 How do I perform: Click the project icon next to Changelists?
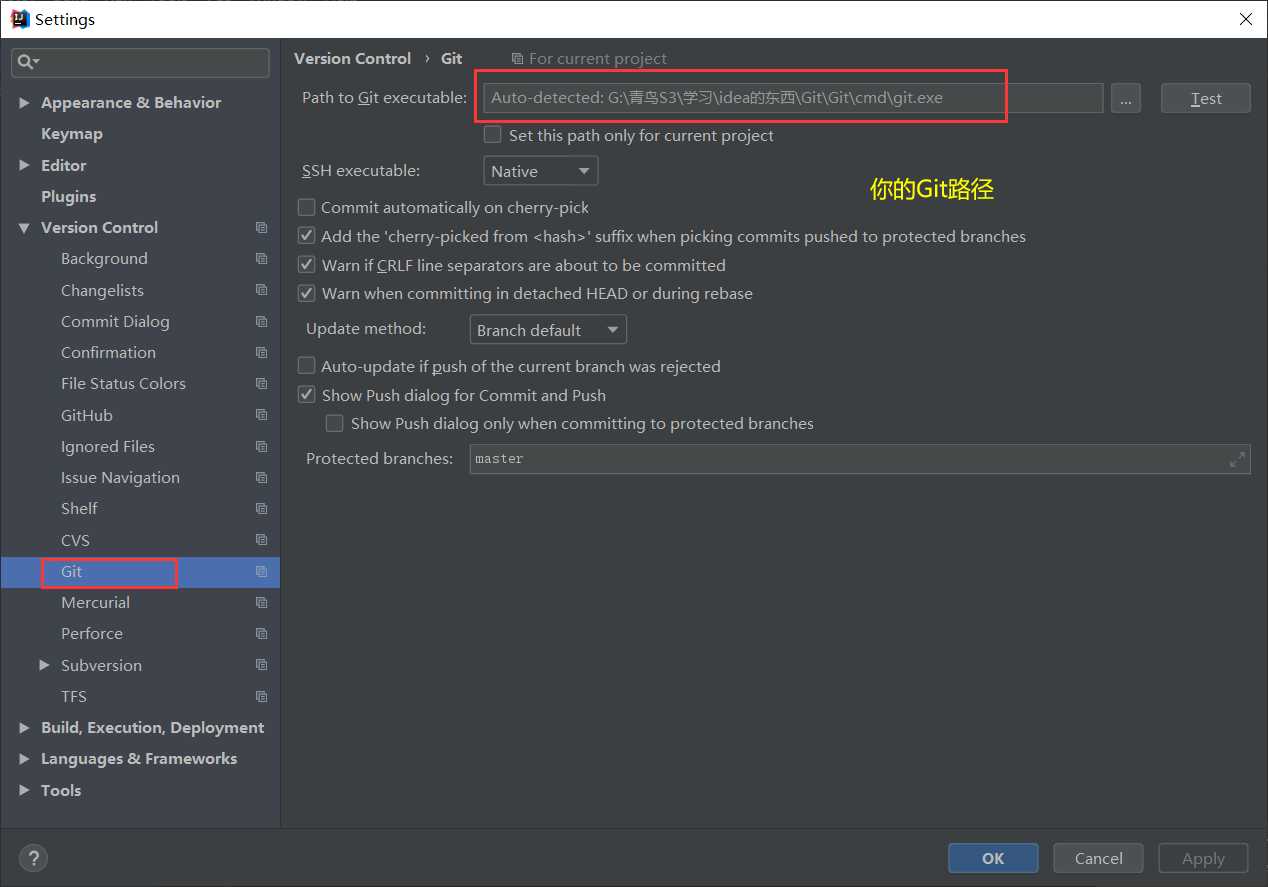pos(261,290)
